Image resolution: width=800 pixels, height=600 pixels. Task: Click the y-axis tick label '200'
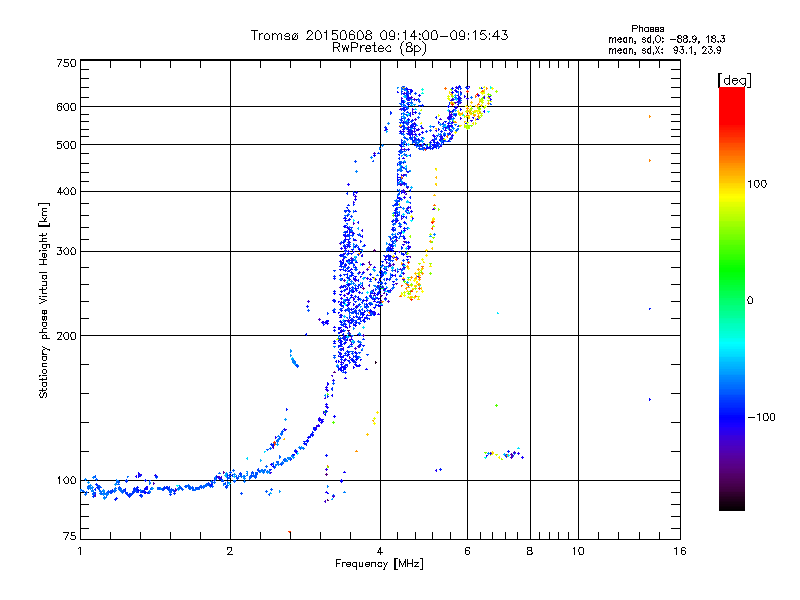pos(66,336)
